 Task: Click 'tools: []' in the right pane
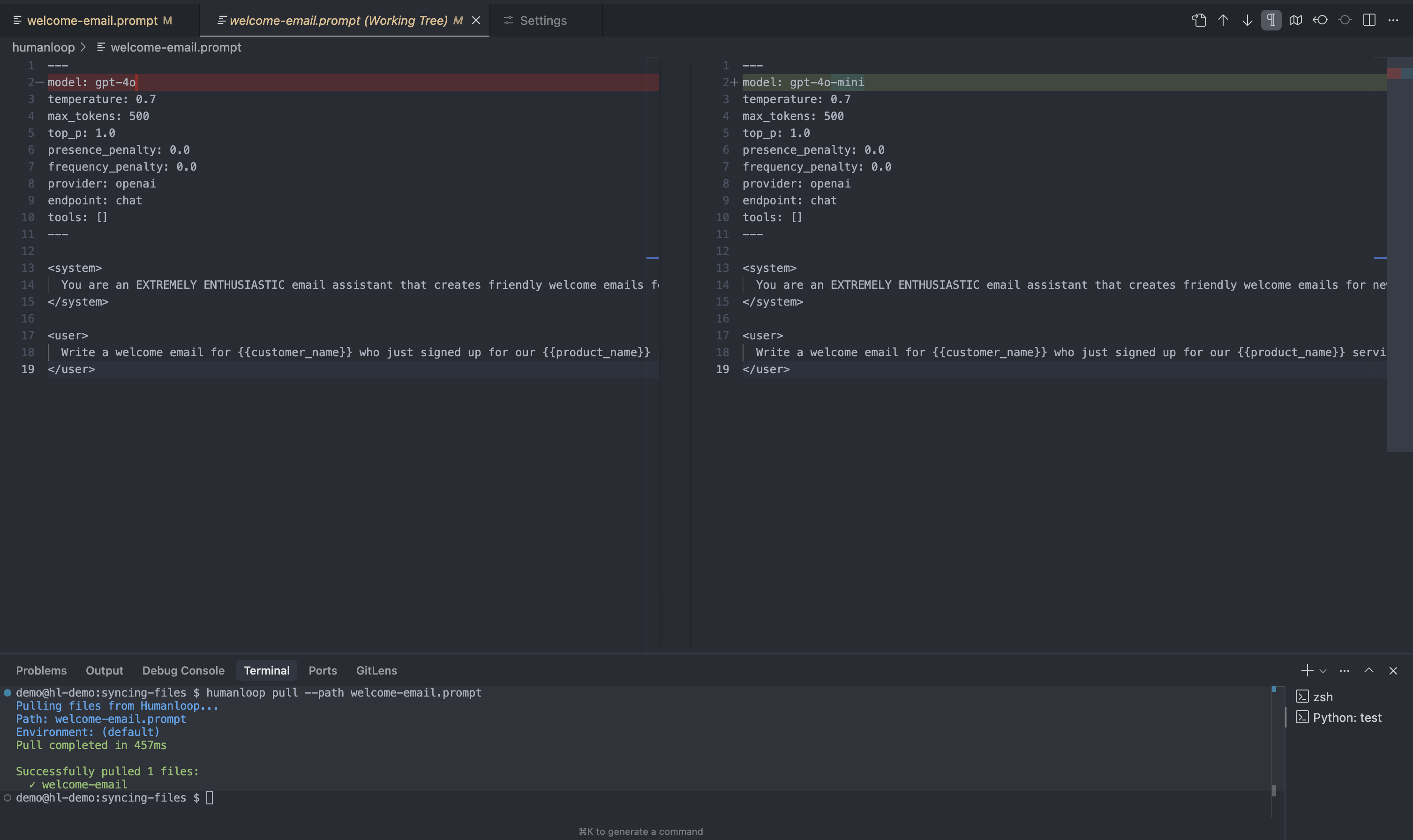[x=772, y=217]
